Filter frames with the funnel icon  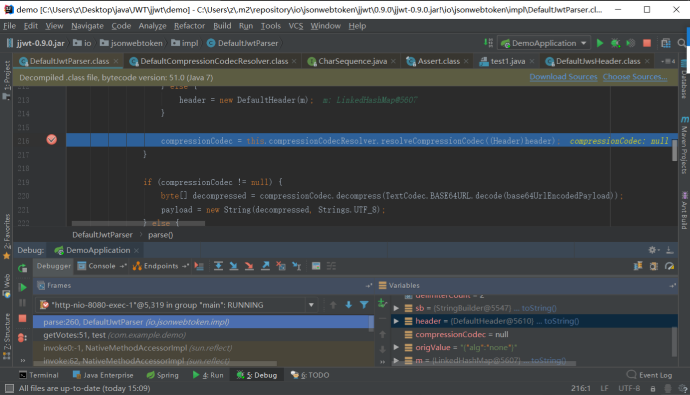click(364, 305)
